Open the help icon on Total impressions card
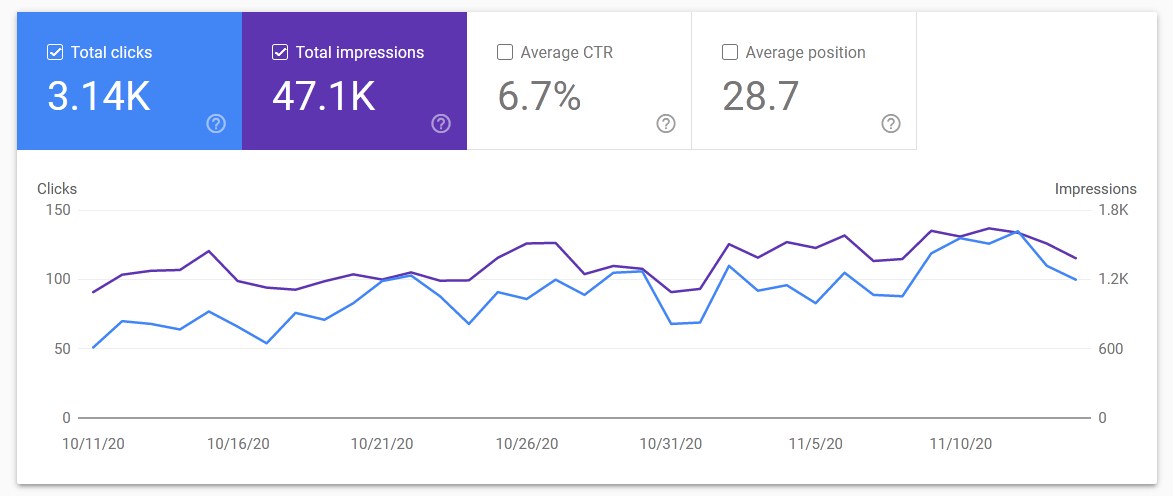This screenshot has width=1173, height=496. (441, 124)
